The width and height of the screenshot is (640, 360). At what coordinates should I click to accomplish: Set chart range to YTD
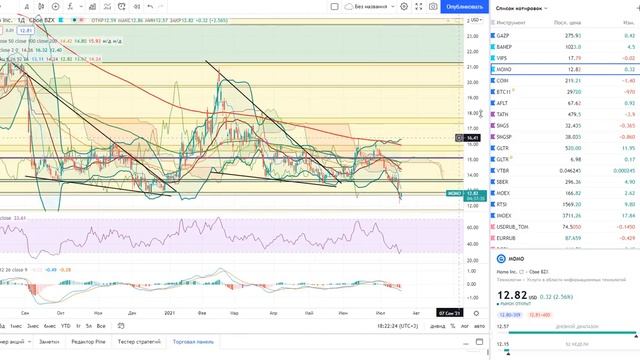pyautogui.click(x=65, y=326)
